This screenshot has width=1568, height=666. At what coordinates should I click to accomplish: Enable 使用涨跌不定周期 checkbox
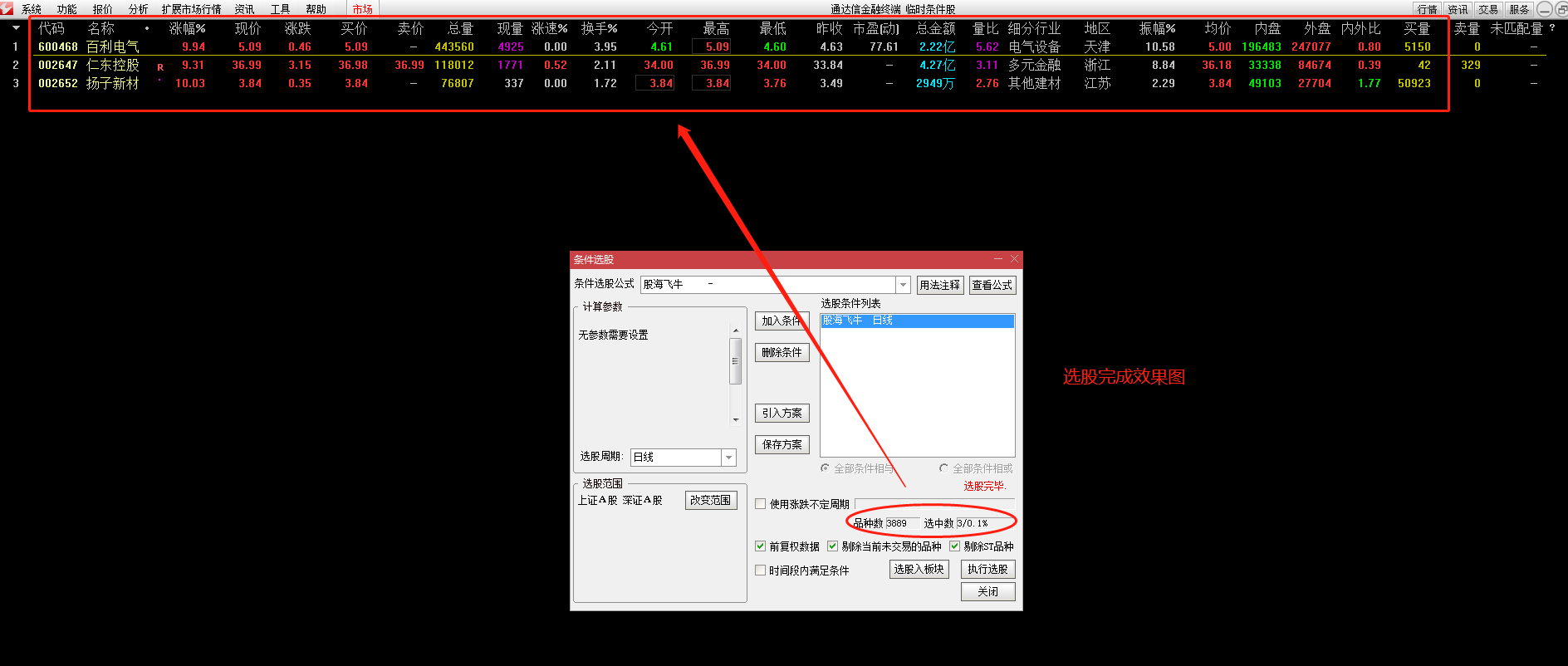760,504
